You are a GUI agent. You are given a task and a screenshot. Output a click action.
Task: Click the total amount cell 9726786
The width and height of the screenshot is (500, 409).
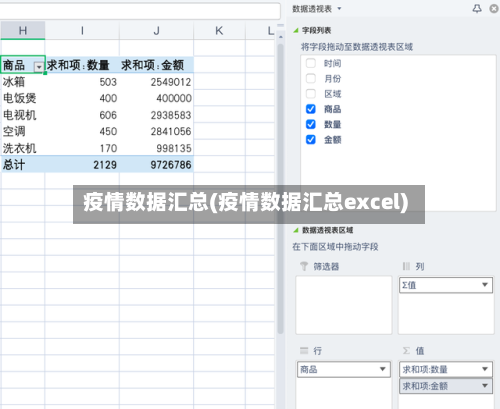[156, 164]
